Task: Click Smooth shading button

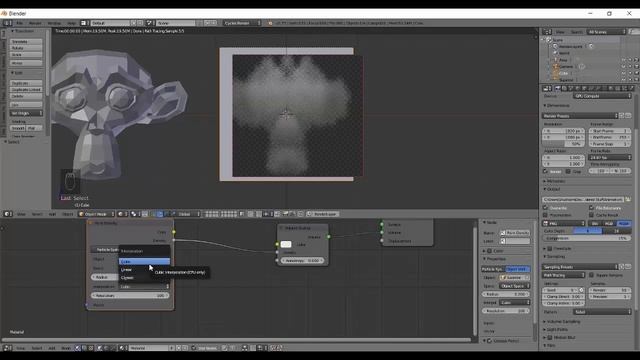Action: coord(18,128)
